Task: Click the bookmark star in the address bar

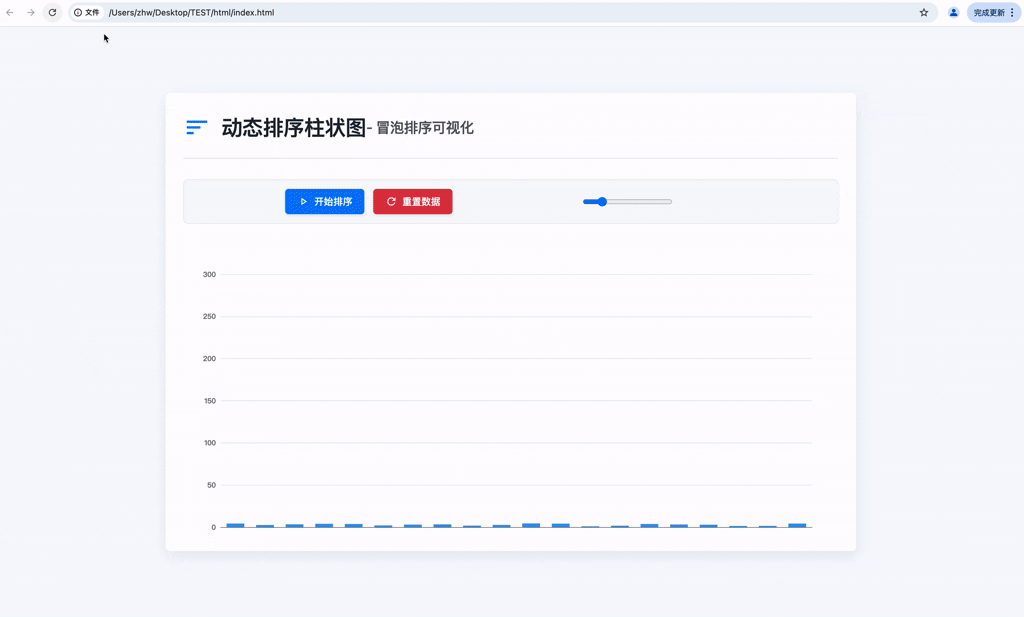Action: pos(923,13)
